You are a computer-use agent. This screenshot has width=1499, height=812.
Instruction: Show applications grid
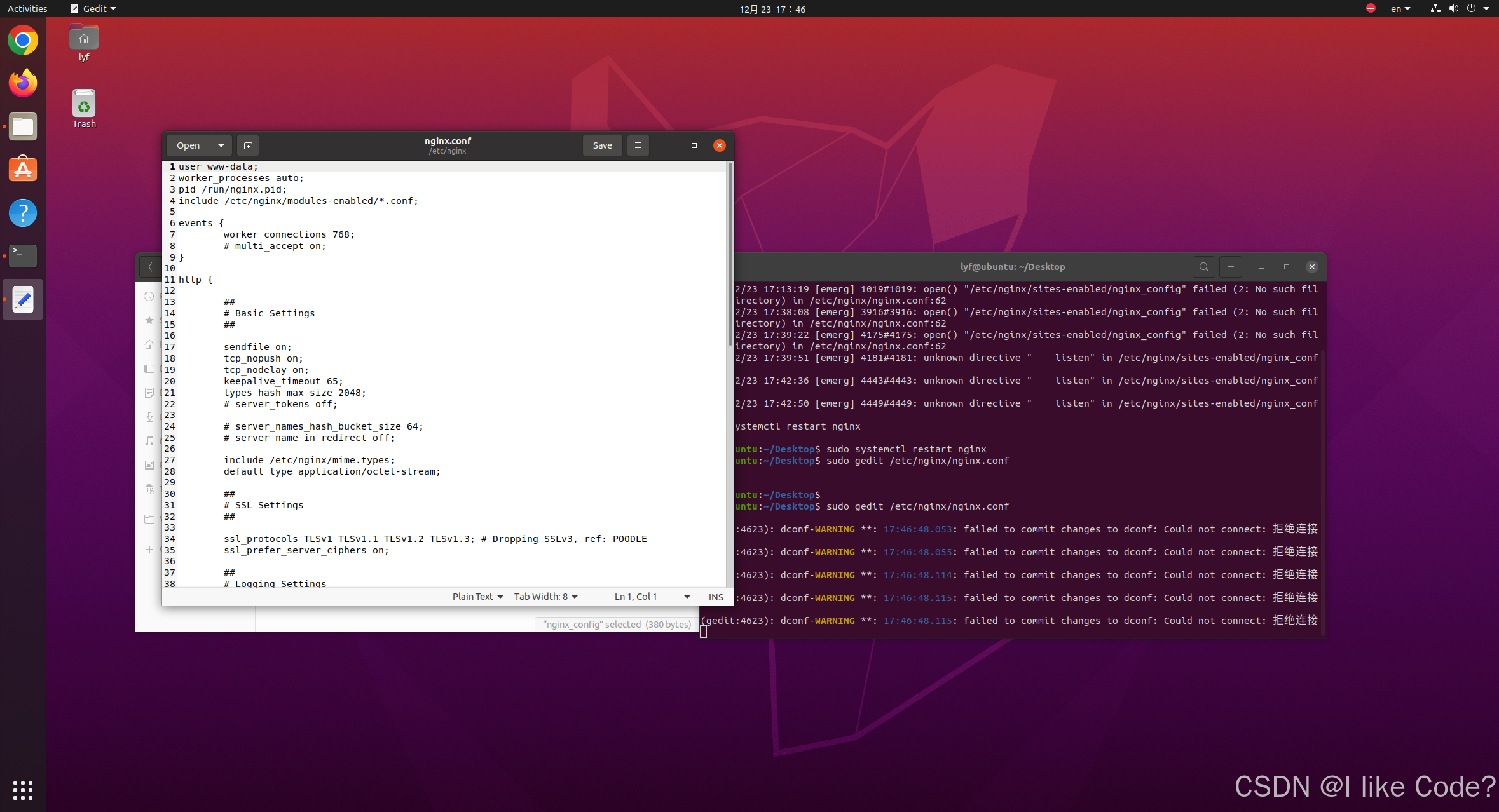point(23,790)
